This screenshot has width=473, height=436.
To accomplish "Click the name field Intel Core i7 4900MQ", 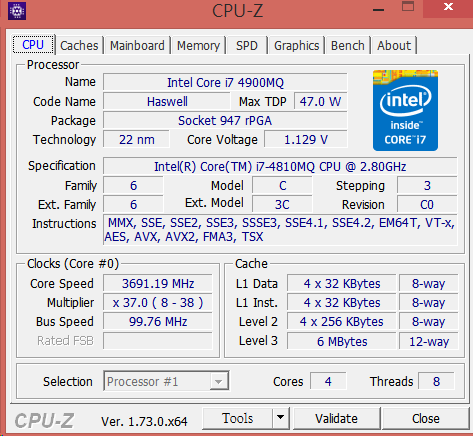I will (x=225, y=82).
